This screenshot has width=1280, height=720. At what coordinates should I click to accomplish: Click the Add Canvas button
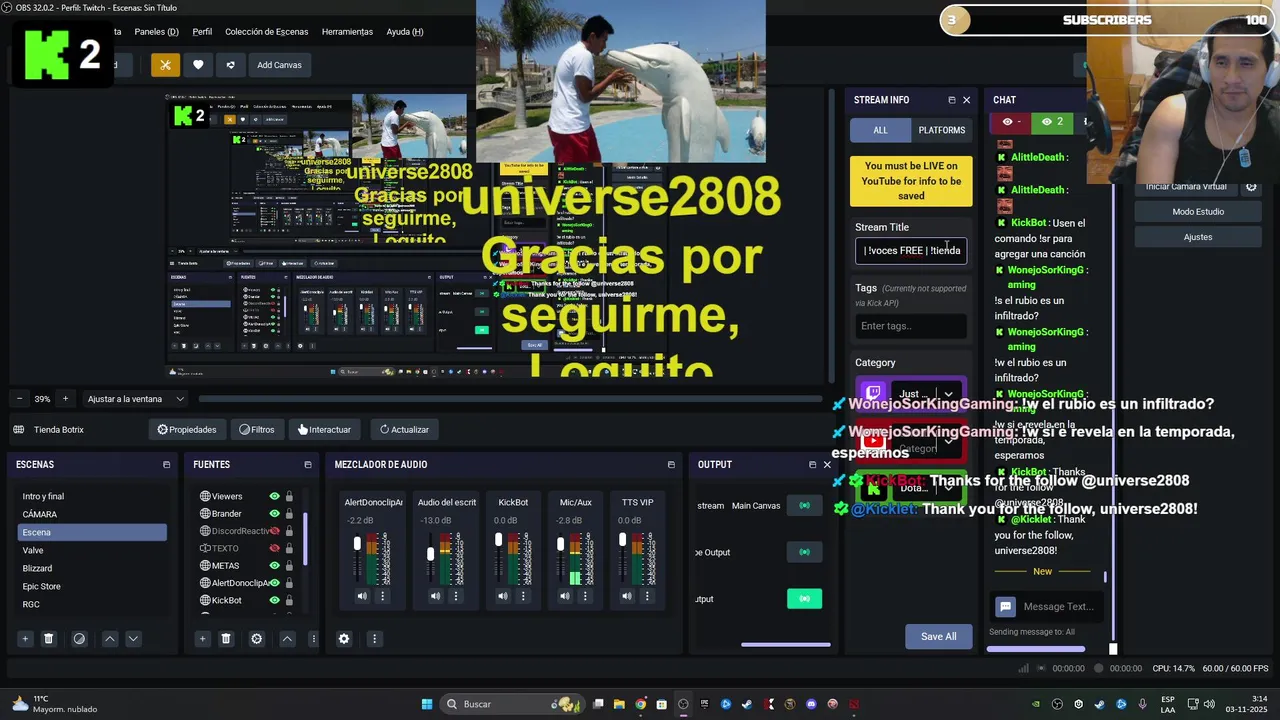click(279, 65)
